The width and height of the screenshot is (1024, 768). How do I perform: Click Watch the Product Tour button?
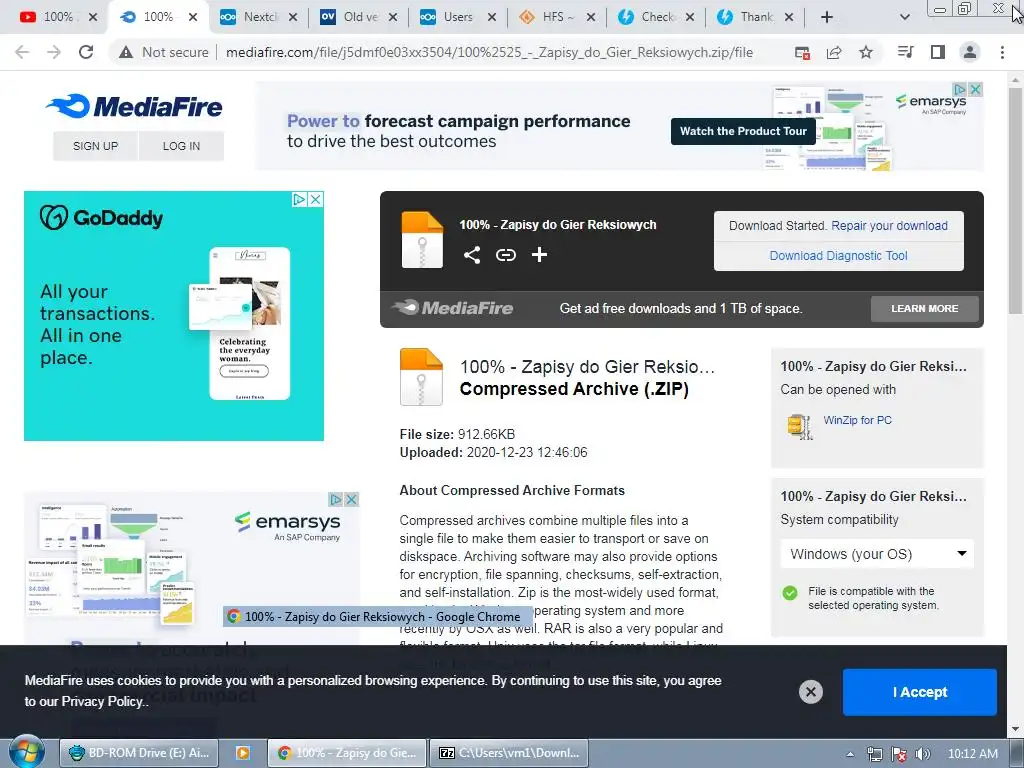click(743, 131)
